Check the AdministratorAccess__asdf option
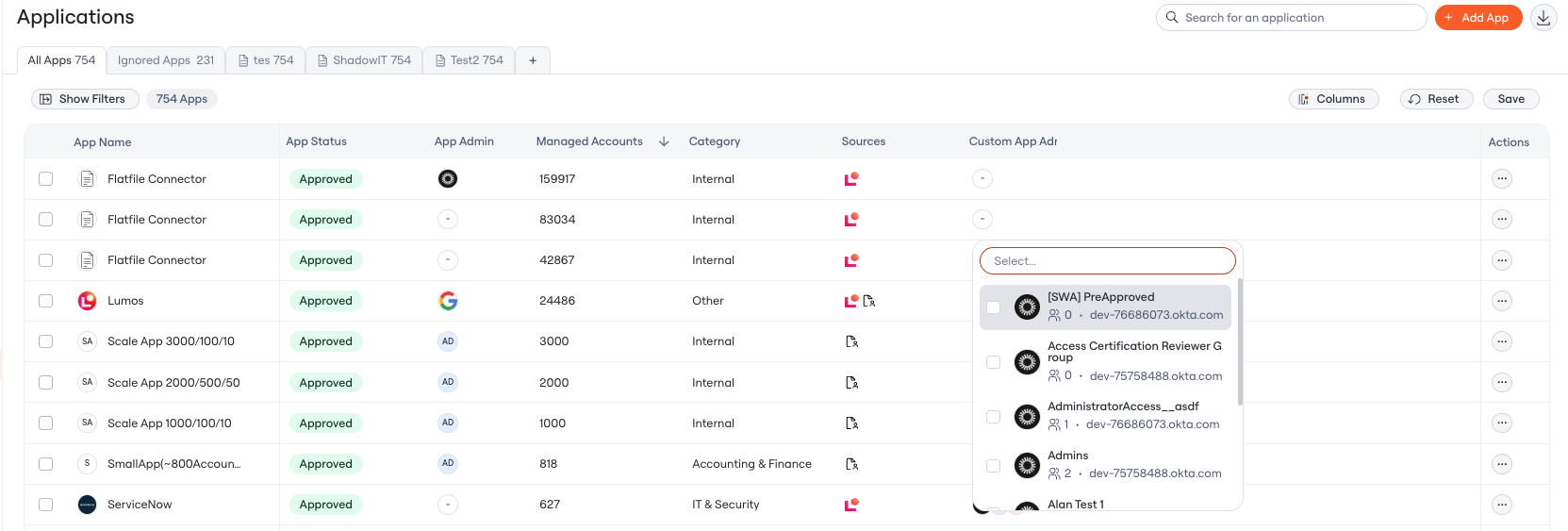The height and width of the screenshot is (531, 1568). click(993, 416)
